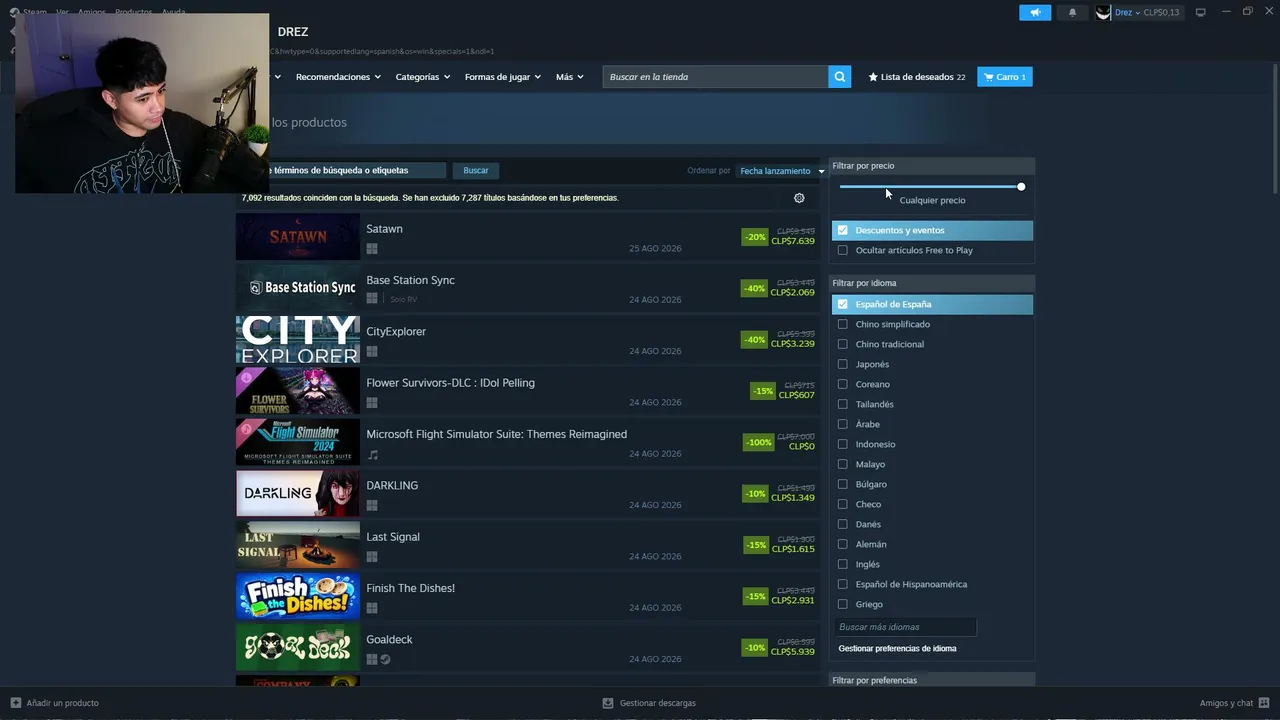Open Gestionar preferencias de idioma link

click(897, 648)
